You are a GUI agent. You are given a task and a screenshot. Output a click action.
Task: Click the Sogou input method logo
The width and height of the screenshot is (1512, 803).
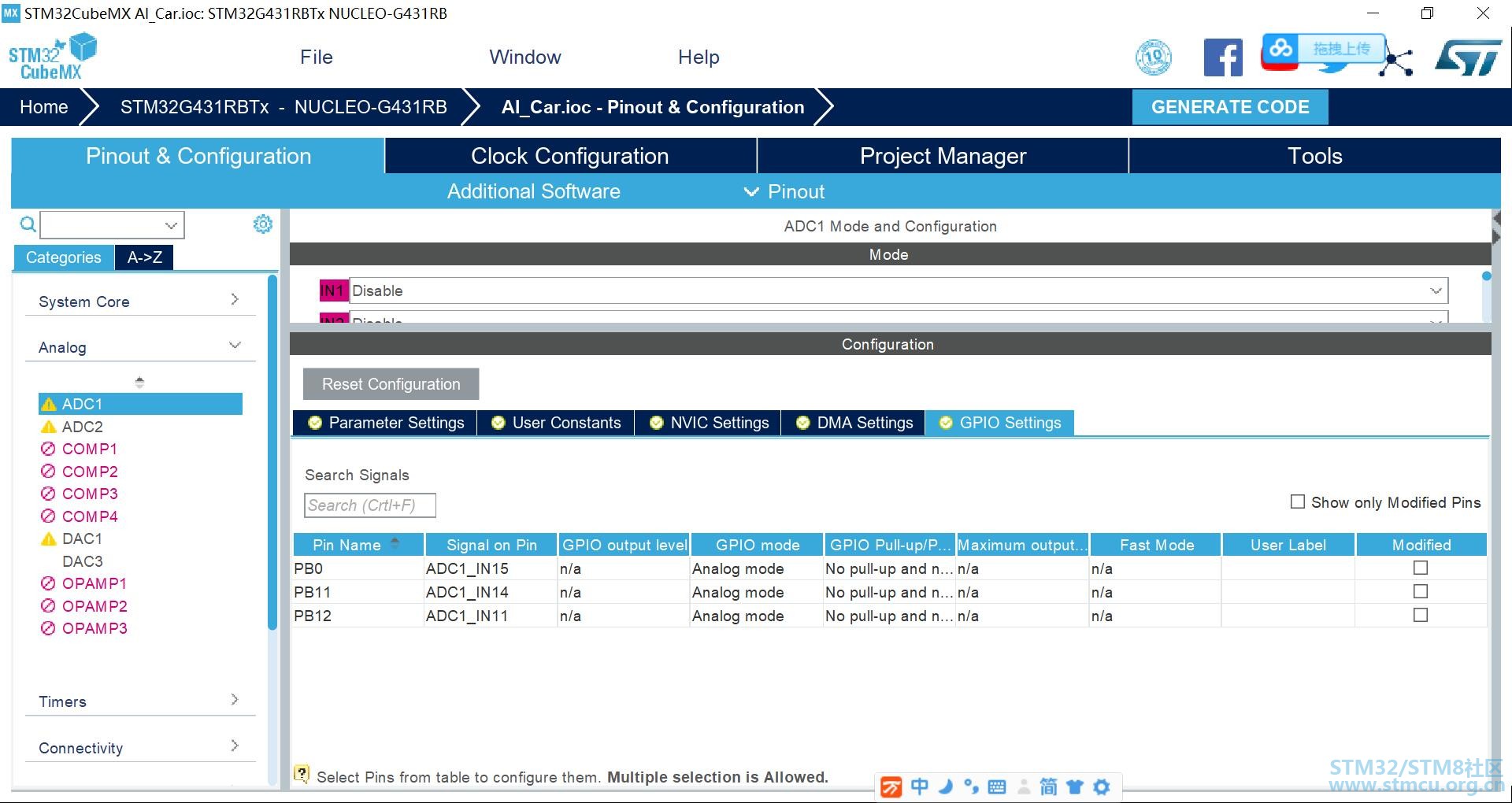tap(891, 786)
